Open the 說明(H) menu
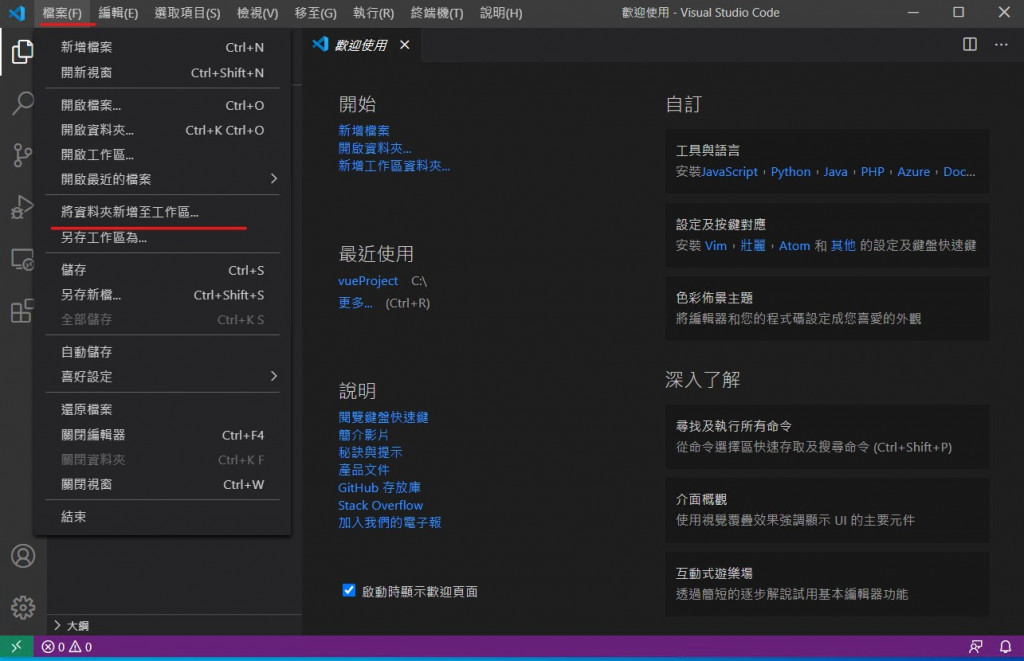 pyautogui.click(x=501, y=13)
